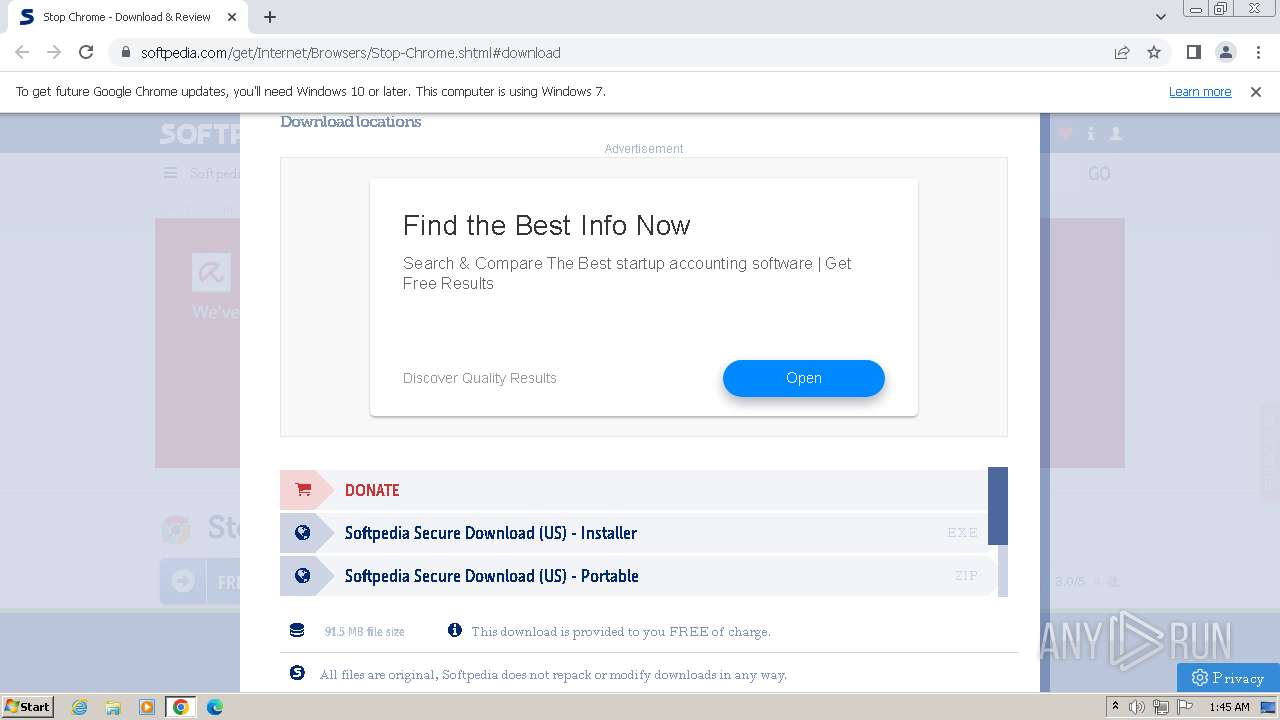Dismiss the Windows 7 update notice
Image resolution: width=1280 pixels, height=720 pixels.
tap(1256, 91)
